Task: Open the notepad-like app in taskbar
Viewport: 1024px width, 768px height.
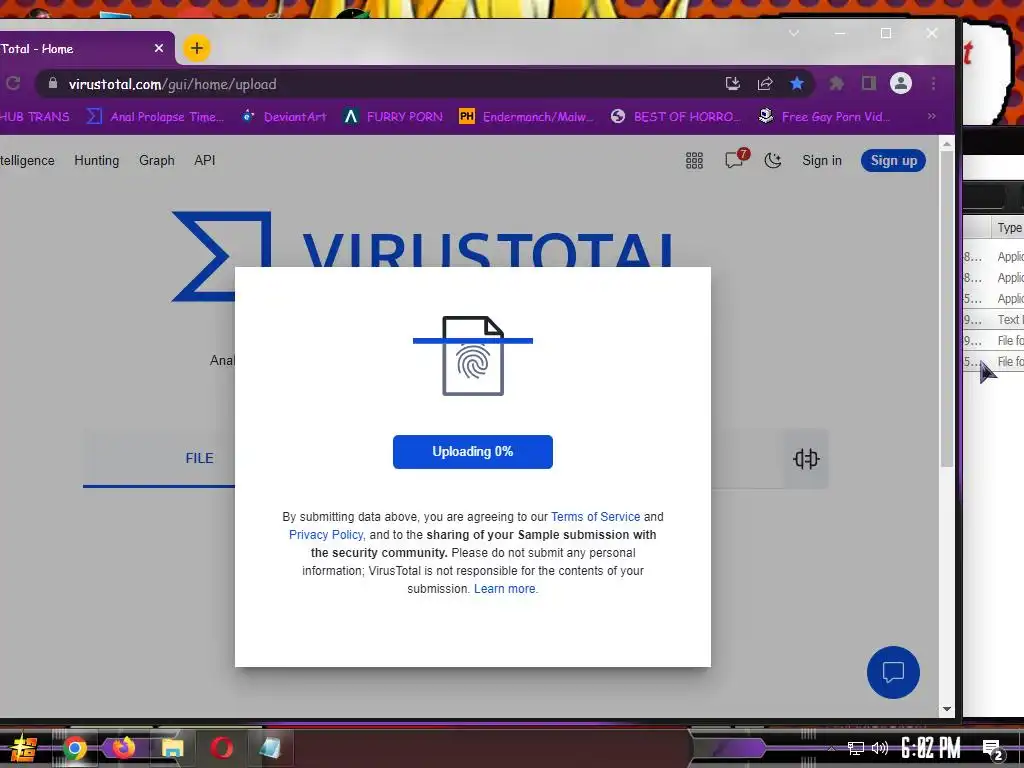Action: pos(270,748)
